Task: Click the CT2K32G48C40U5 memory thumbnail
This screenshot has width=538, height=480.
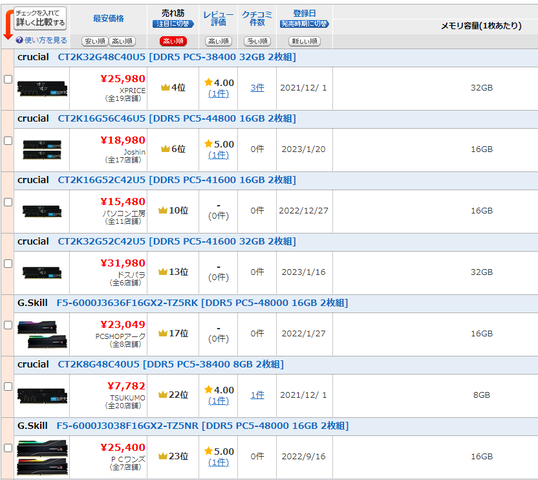Action: point(42,88)
